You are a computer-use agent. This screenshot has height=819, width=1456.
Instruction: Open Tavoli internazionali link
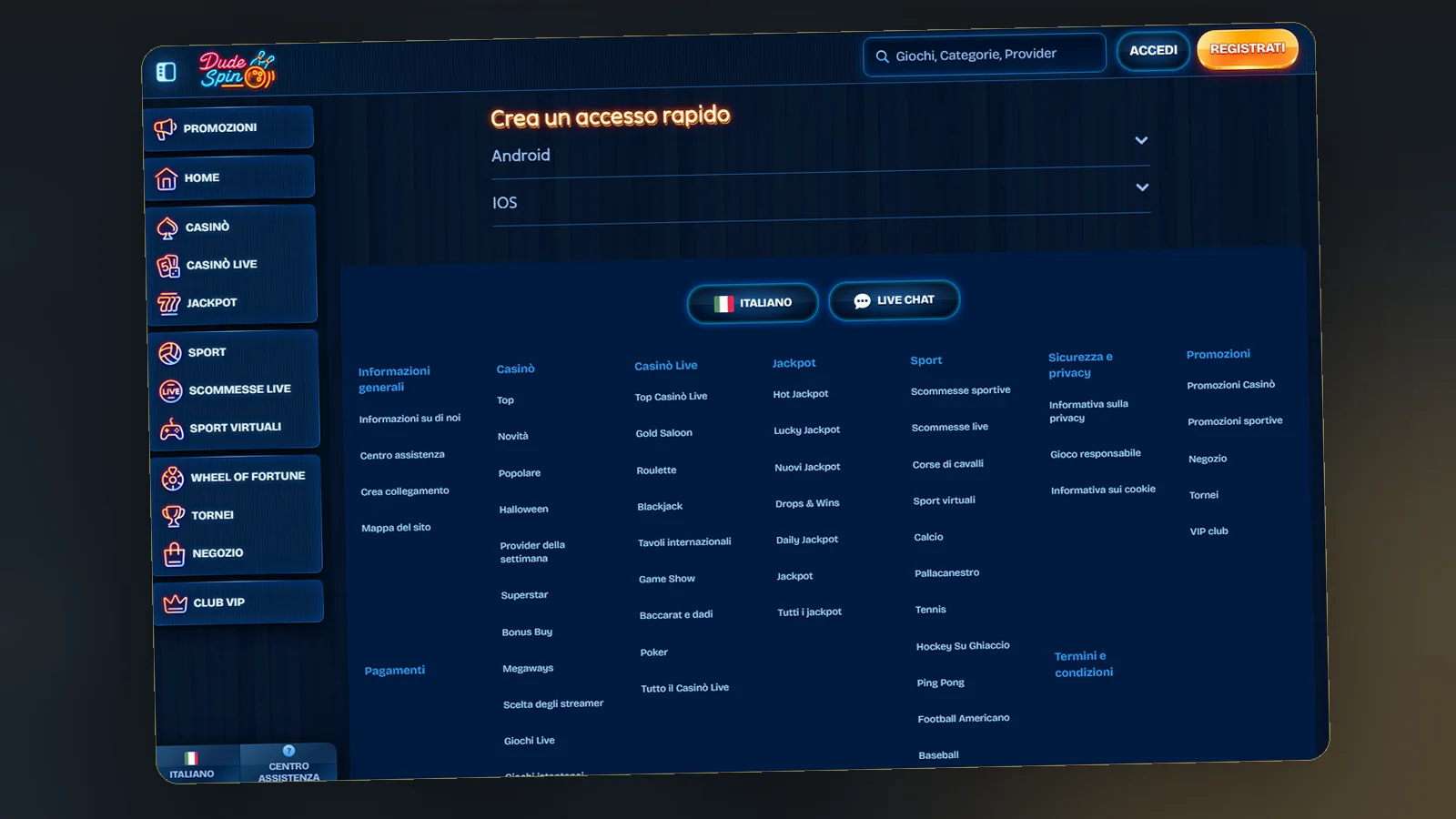(684, 542)
